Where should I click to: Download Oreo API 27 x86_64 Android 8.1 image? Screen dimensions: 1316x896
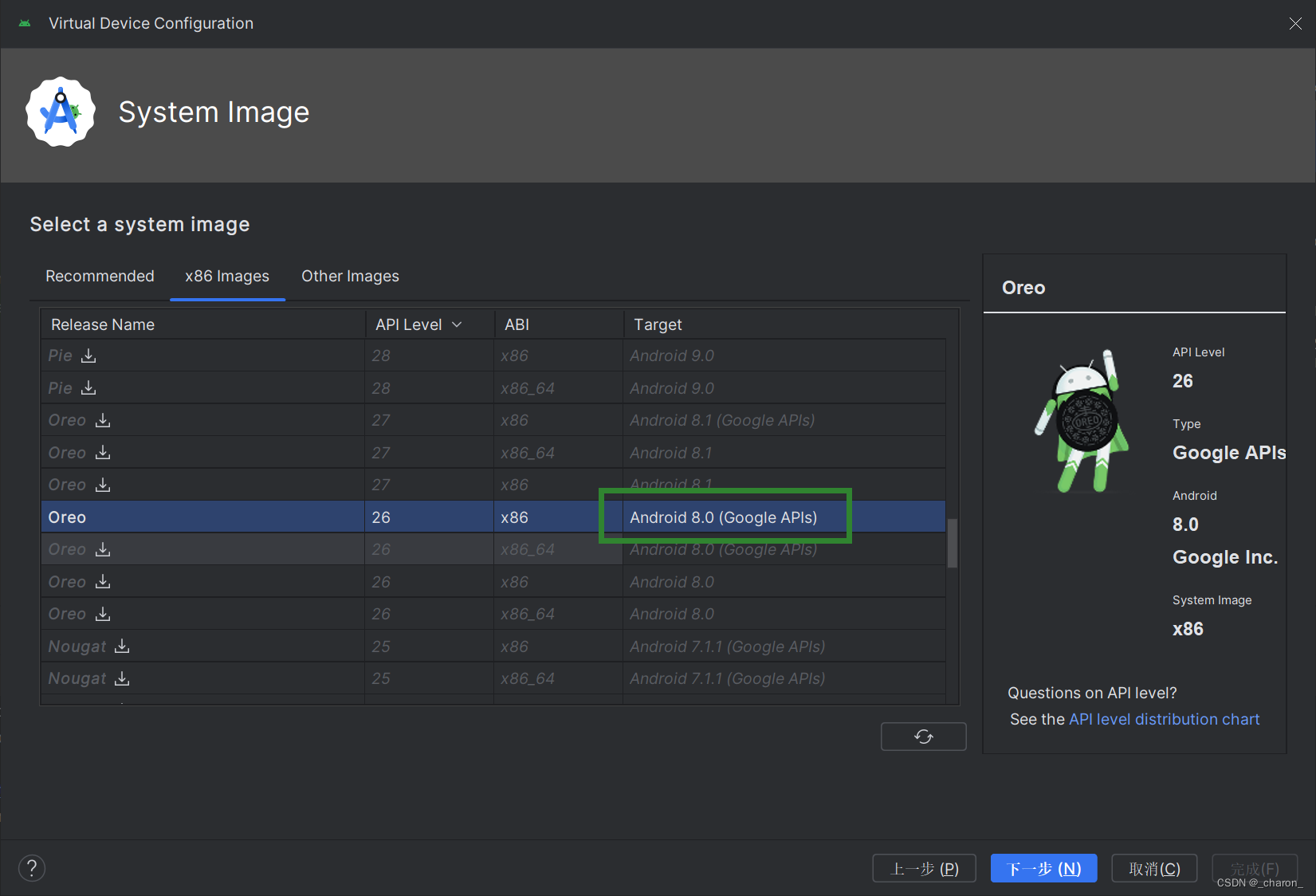[x=103, y=453]
